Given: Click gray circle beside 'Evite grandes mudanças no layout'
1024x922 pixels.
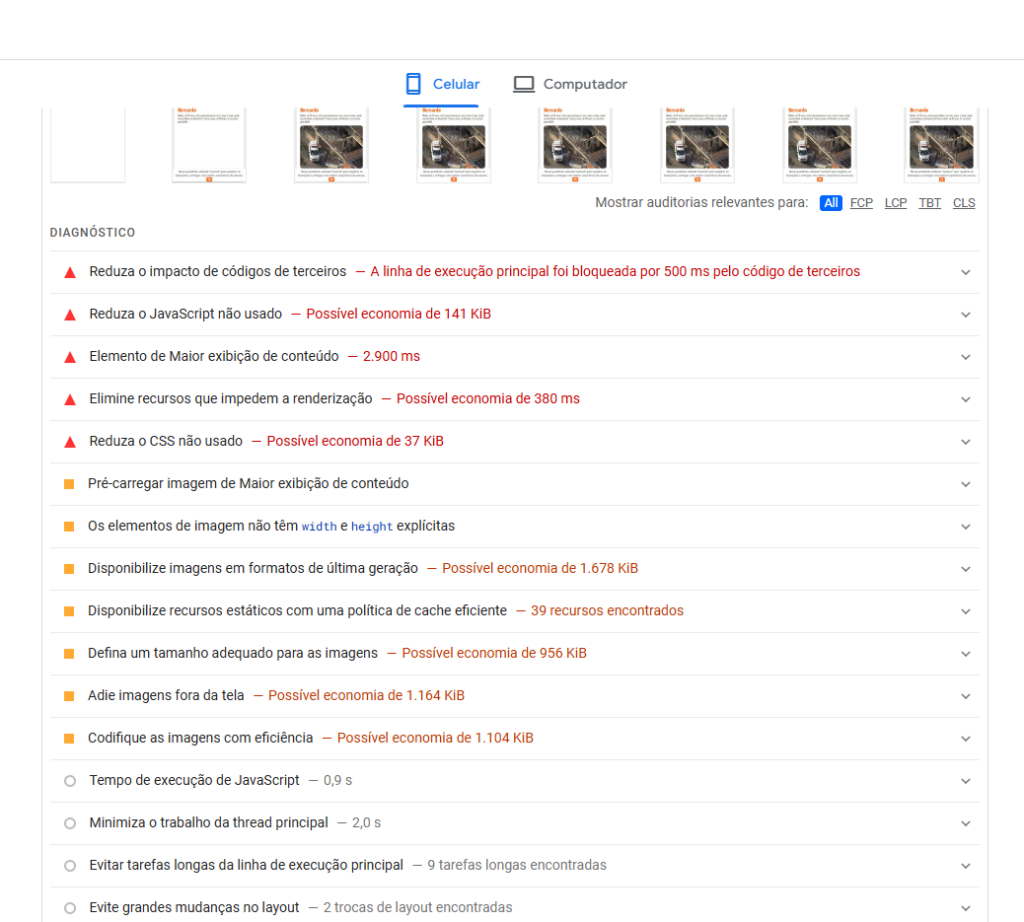Looking at the screenshot, I should 70,908.
